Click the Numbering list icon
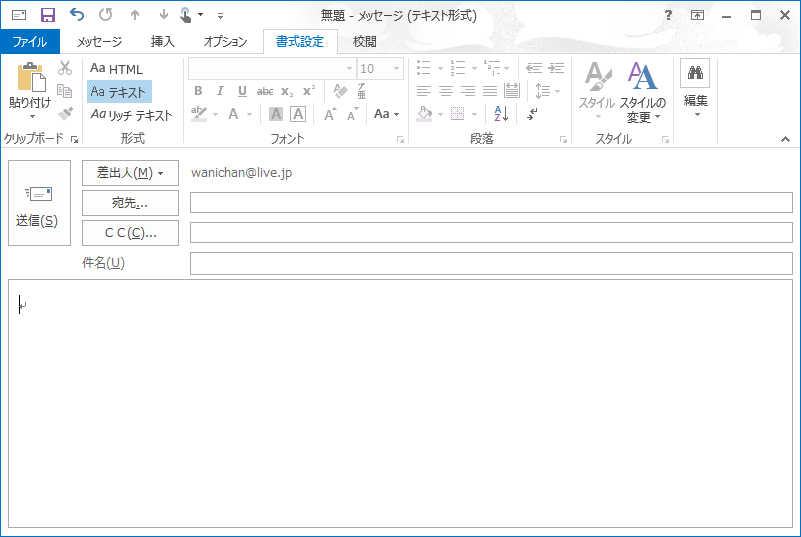 pyautogui.click(x=458, y=67)
